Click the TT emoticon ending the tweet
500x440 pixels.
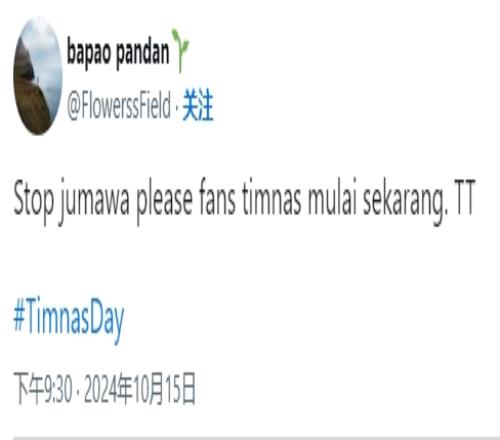pyautogui.click(x=464, y=199)
